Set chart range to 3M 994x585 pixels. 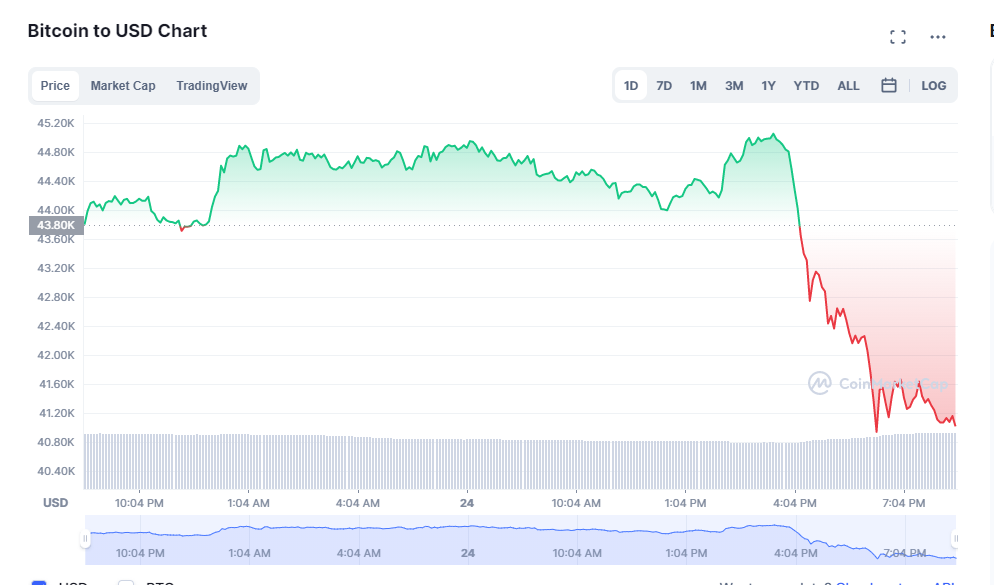pyautogui.click(x=734, y=86)
